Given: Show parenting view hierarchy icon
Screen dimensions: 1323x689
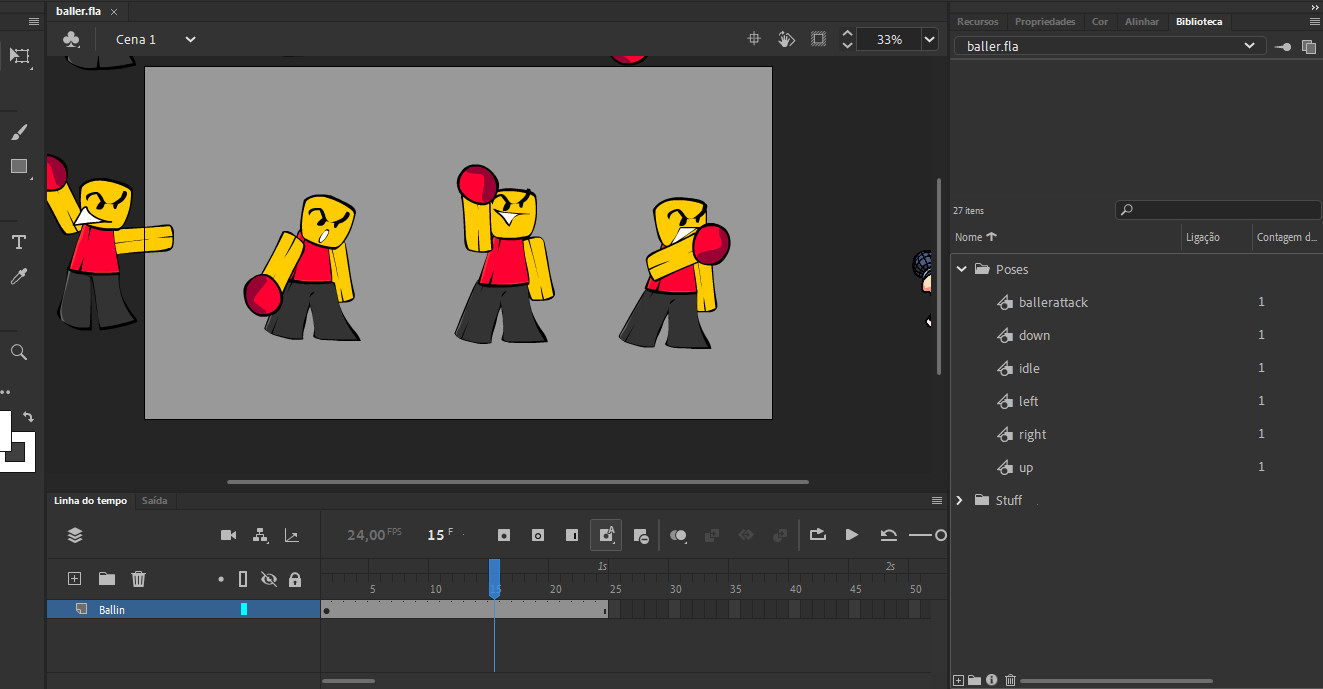Looking at the screenshot, I should pos(260,535).
